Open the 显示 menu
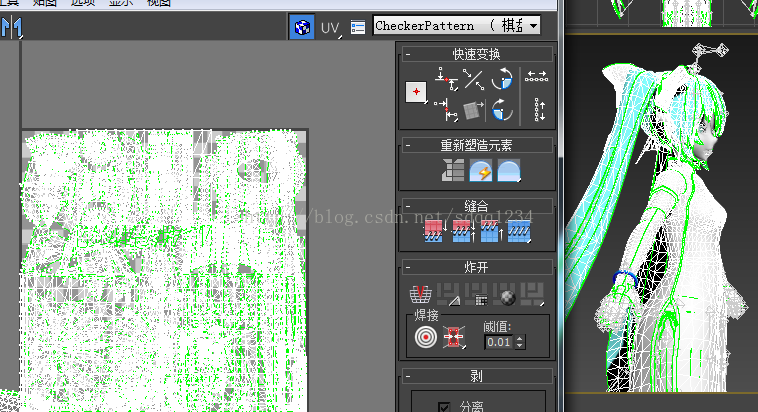 [121, 3]
